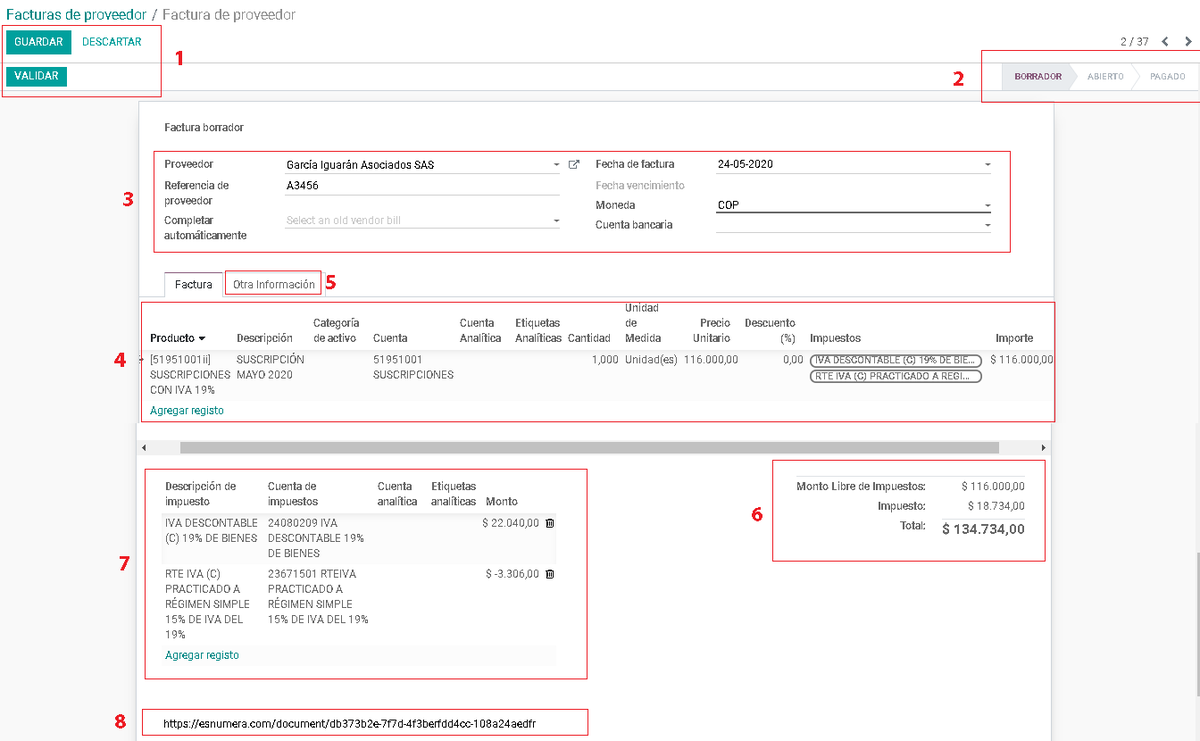Expand the Proveedor dropdown
Viewport: 1200px width, 741px height.
coord(556,165)
